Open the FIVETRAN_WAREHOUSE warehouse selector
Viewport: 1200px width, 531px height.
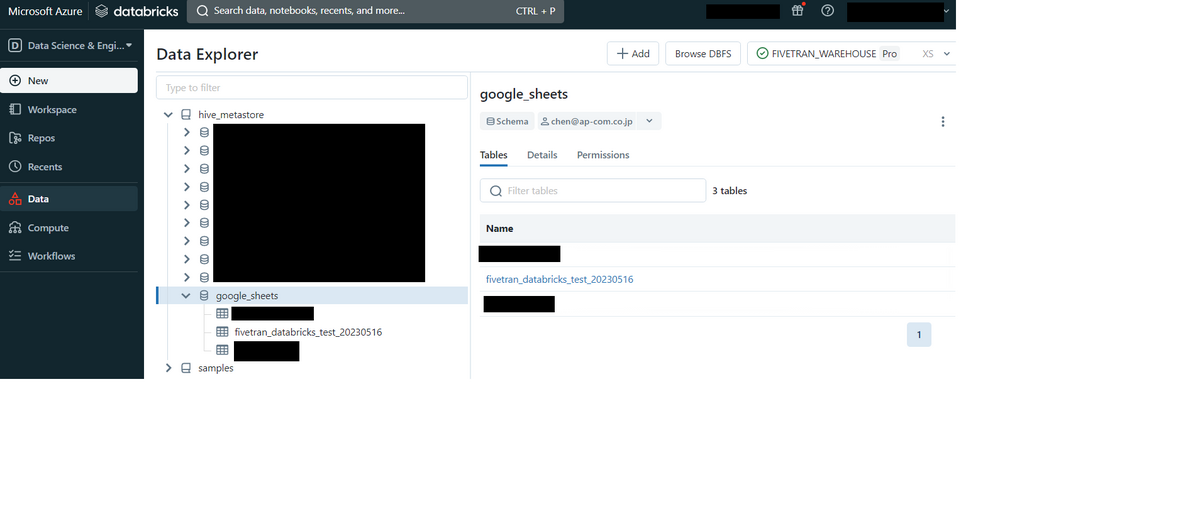pyautogui.click(x=852, y=54)
